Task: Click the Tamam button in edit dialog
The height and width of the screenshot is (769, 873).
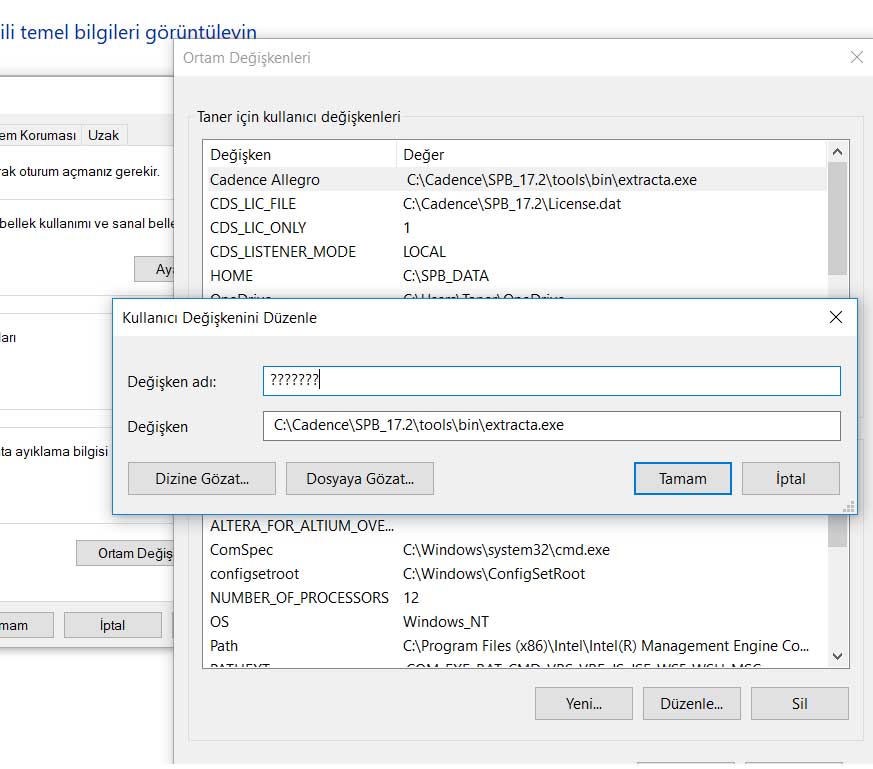Action: 683,479
